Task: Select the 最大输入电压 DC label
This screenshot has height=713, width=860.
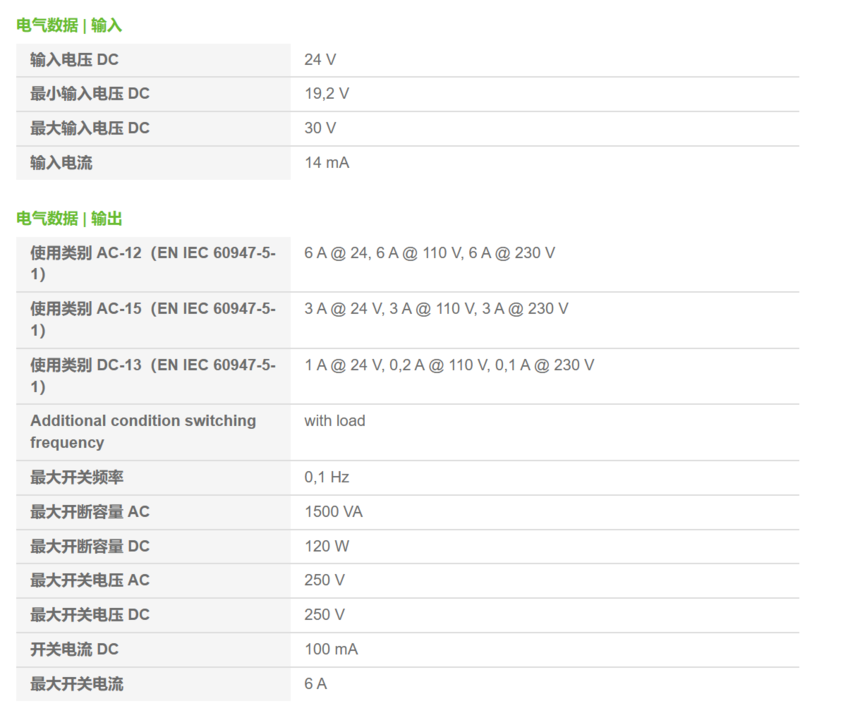Action: (90, 128)
